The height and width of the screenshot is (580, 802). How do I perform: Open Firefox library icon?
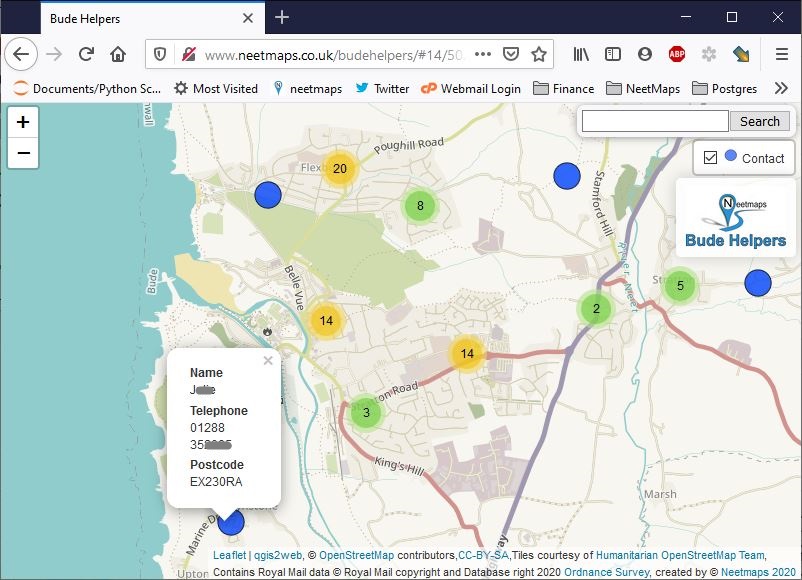[x=581, y=54]
